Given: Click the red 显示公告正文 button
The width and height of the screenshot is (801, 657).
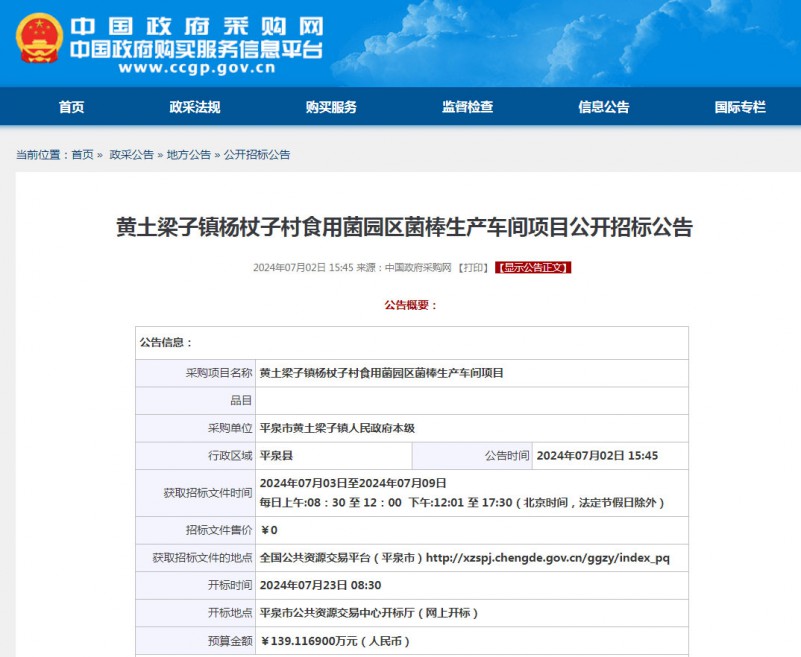Looking at the screenshot, I should [x=533, y=268].
